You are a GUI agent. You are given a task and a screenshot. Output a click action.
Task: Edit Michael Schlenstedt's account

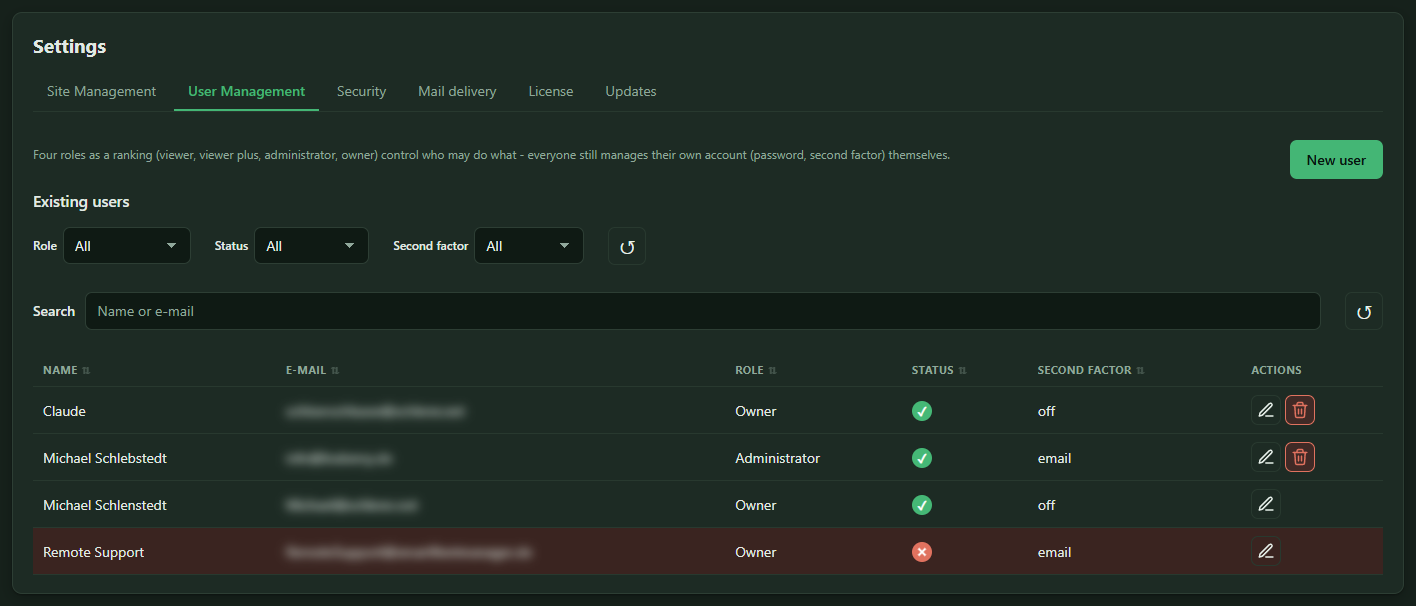click(1266, 504)
